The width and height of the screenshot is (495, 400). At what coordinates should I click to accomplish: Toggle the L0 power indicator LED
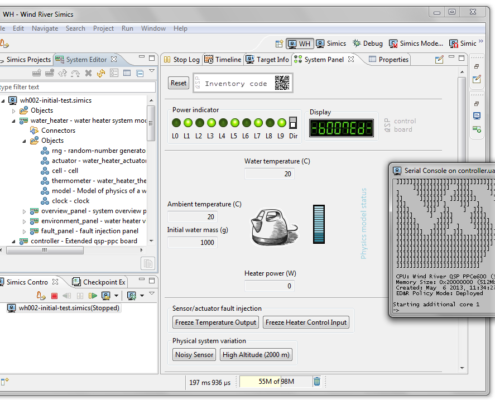(x=176, y=123)
